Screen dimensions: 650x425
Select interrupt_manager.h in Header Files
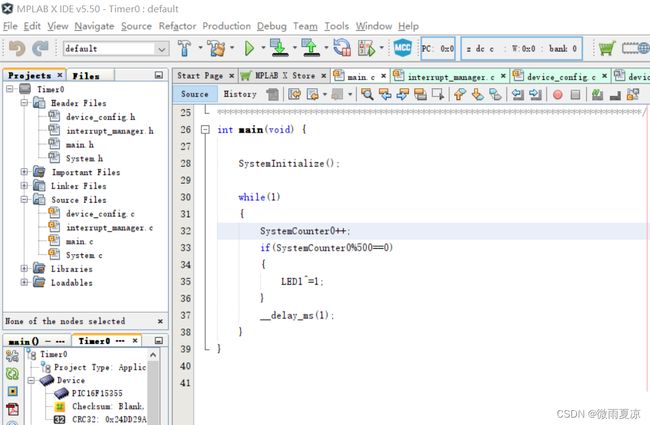[109, 131]
